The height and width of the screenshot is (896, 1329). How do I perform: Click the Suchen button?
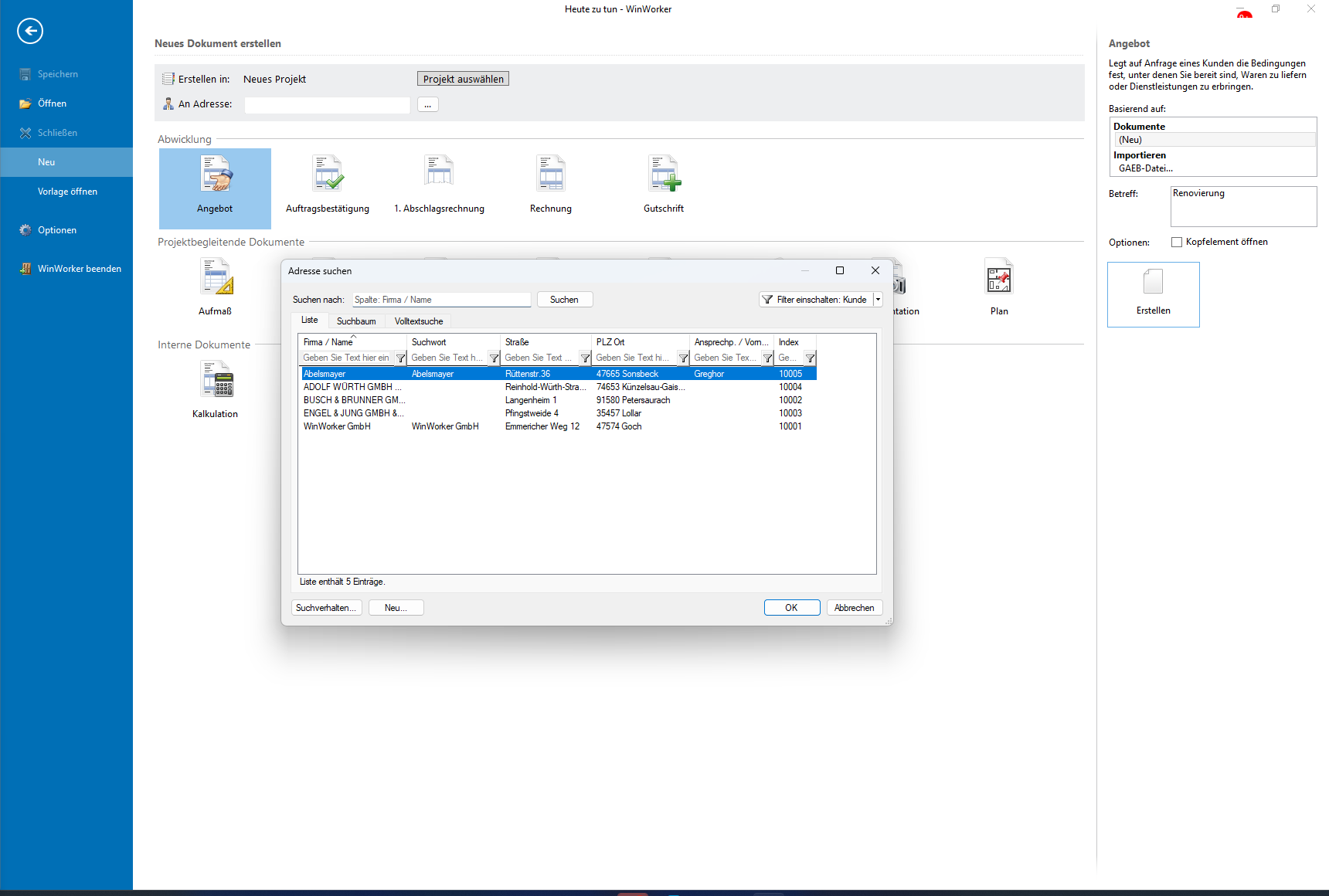coord(564,300)
